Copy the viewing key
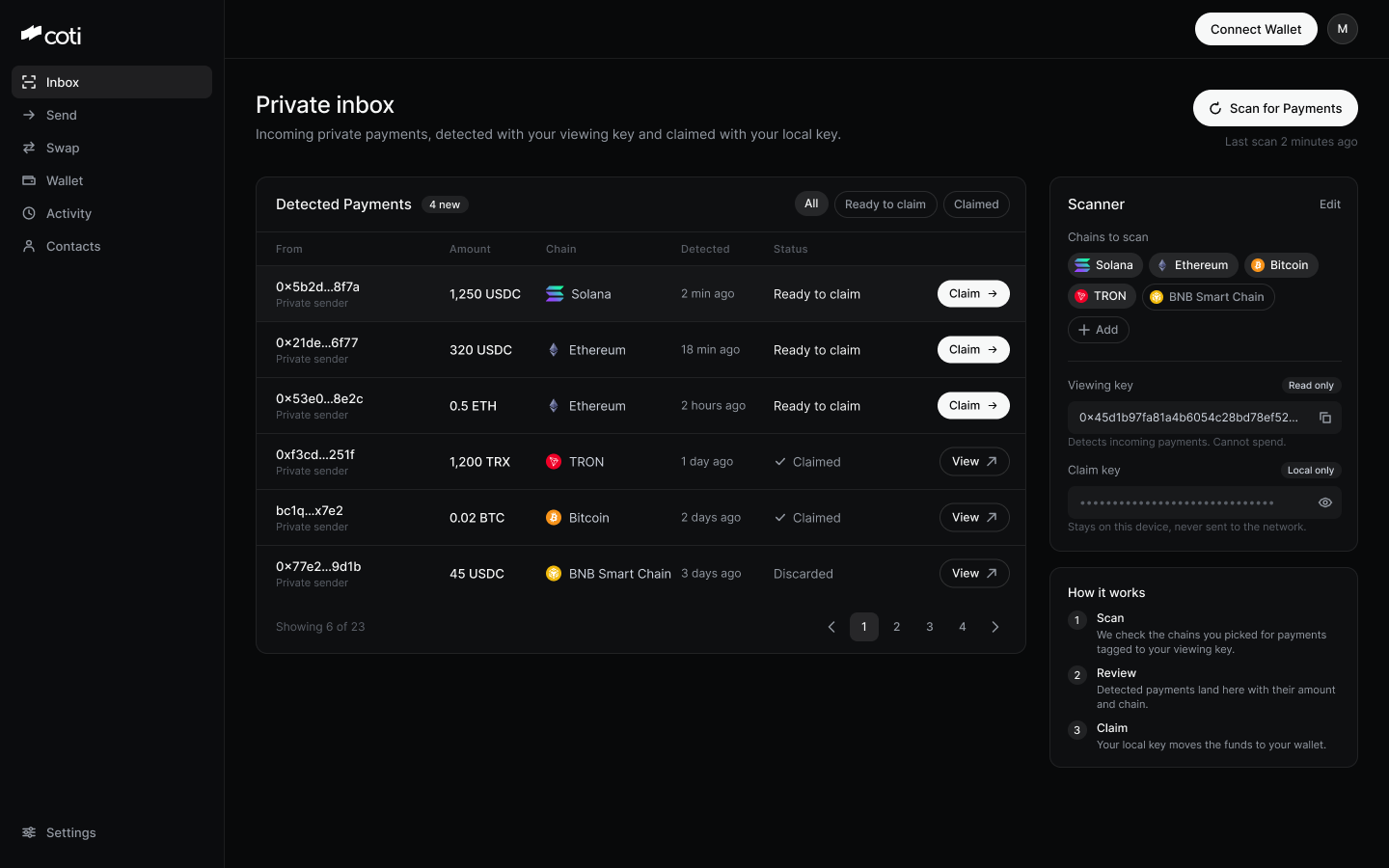The height and width of the screenshot is (868, 1389). point(1325,418)
